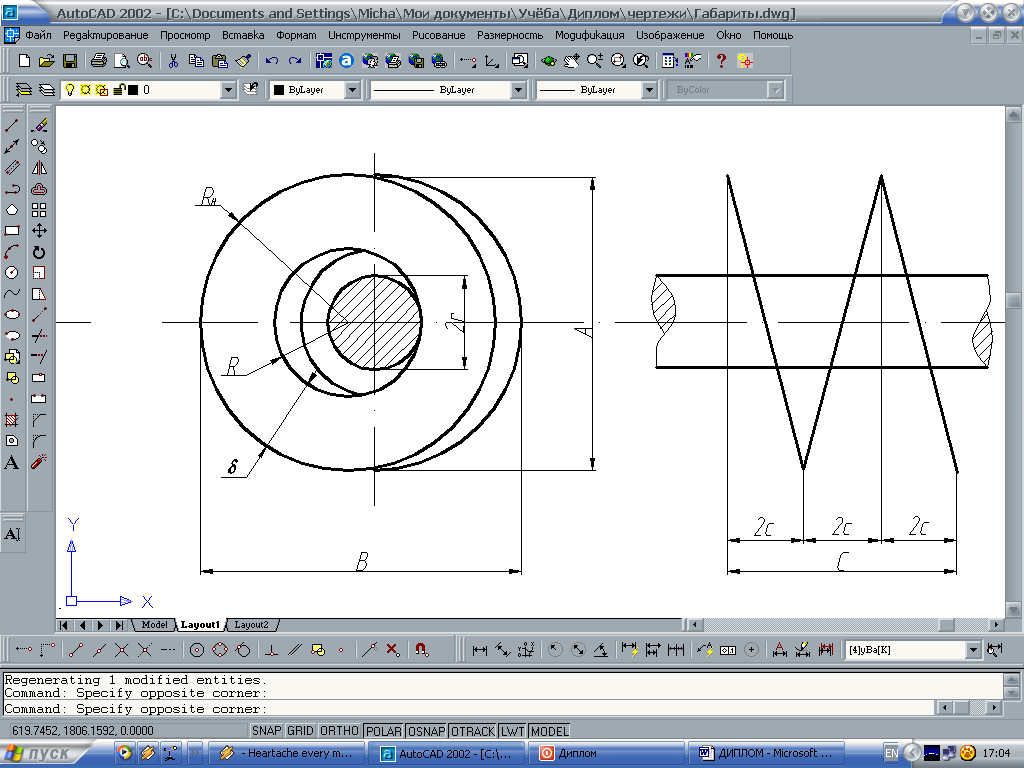Toggle SNAP mode in status bar
The width and height of the screenshot is (1024, 768).
[x=267, y=731]
